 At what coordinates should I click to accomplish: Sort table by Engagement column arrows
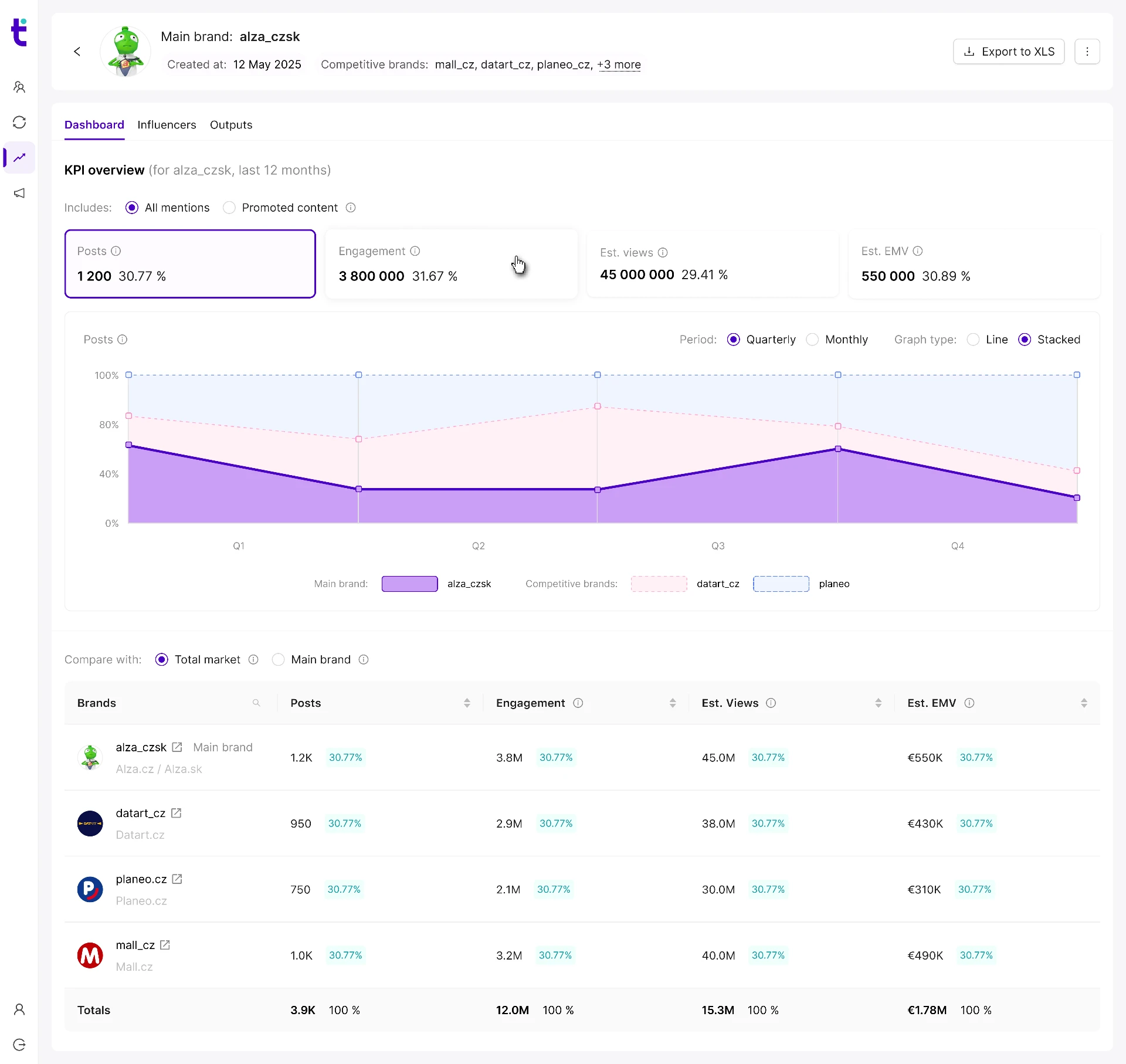click(x=673, y=703)
